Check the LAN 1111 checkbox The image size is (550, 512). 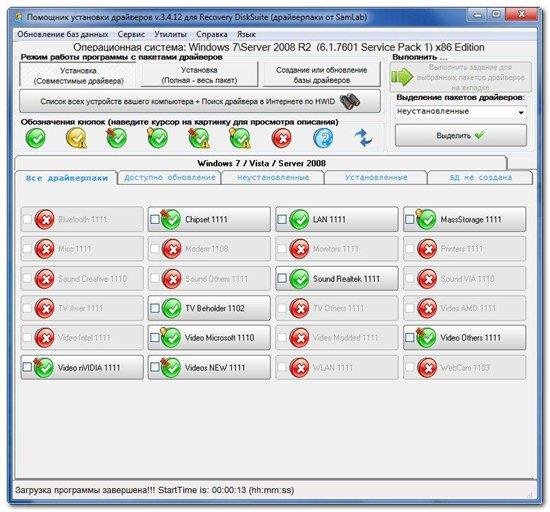tap(282, 220)
